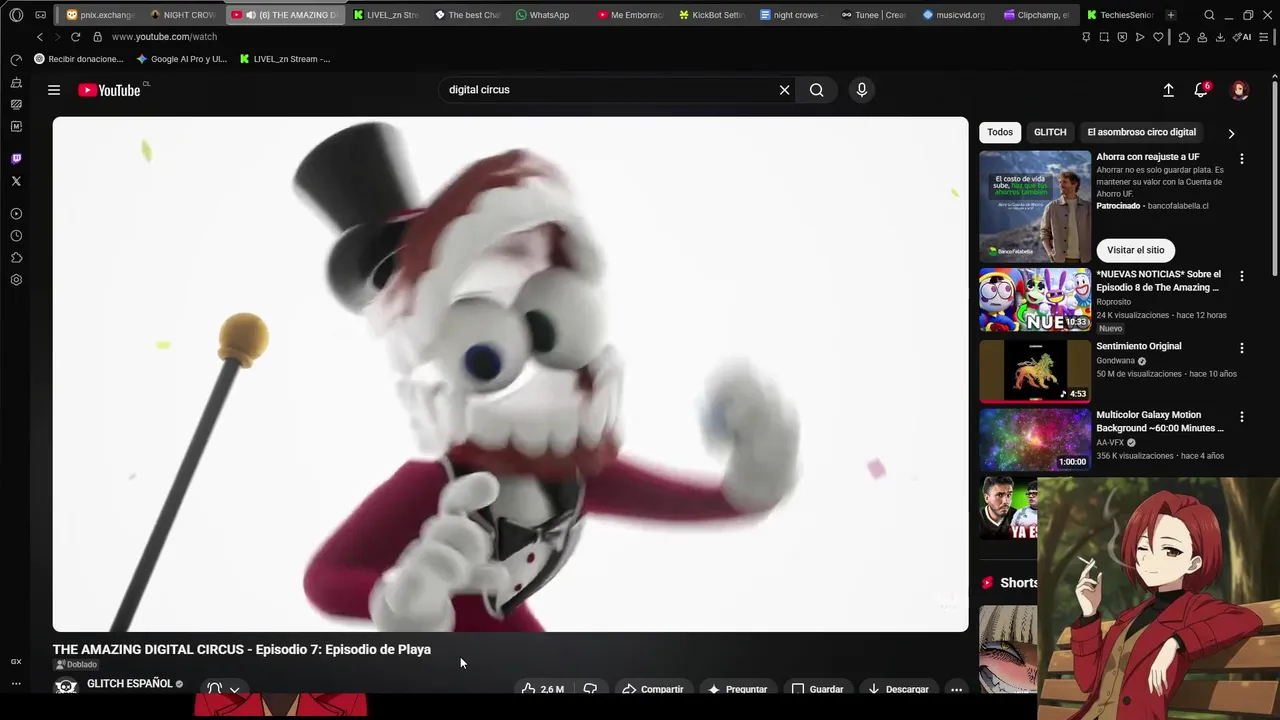Switch to KickBot Settings tab
1280x720 pixels.
click(x=711, y=15)
